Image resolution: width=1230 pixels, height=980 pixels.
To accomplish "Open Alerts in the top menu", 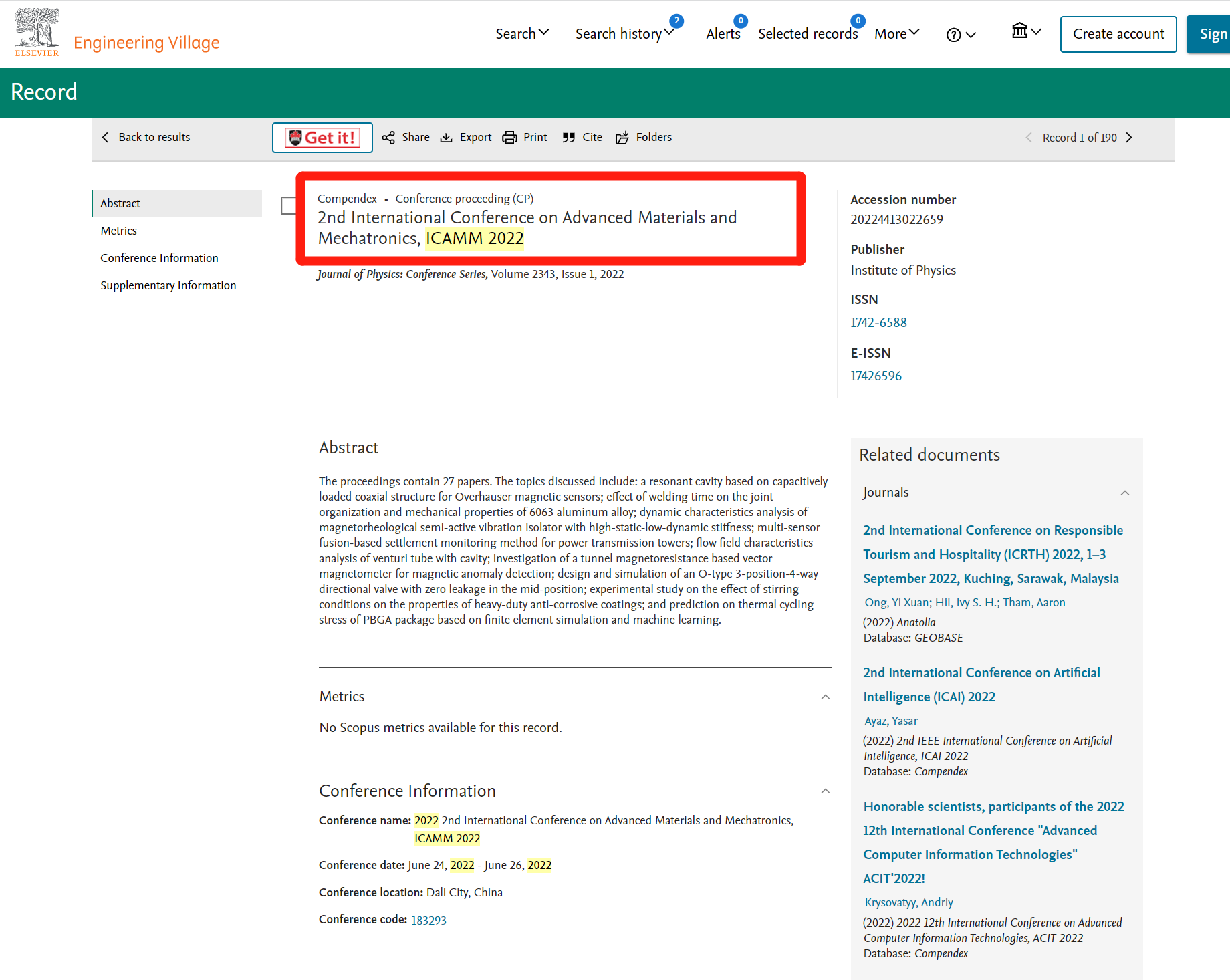I will tap(723, 33).
